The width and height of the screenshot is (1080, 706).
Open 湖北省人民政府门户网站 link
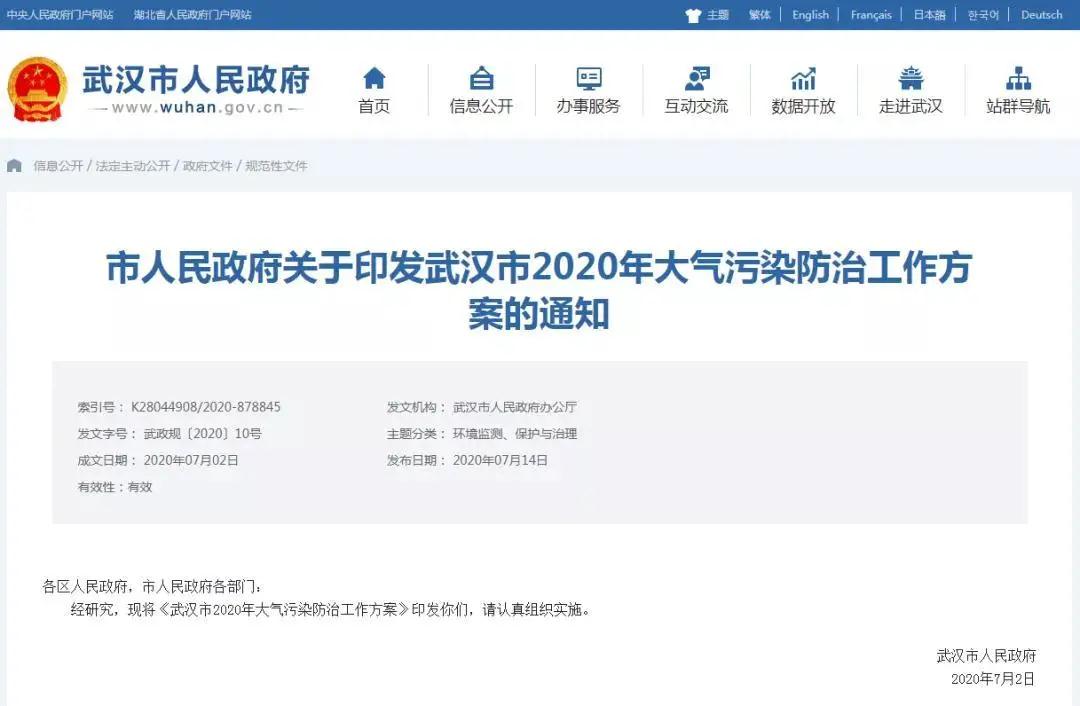(x=192, y=15)
